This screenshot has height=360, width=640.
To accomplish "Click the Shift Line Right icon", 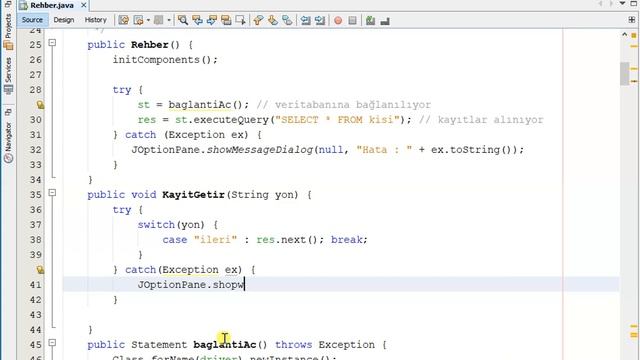I will click(320, 20).
